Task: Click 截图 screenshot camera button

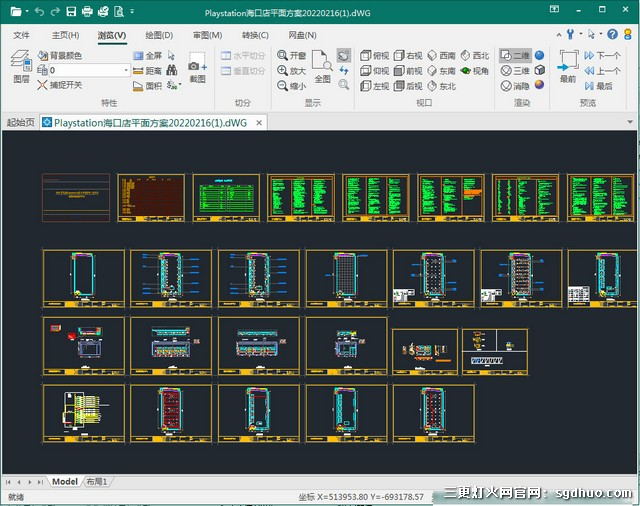Action: tap(198, 67)
